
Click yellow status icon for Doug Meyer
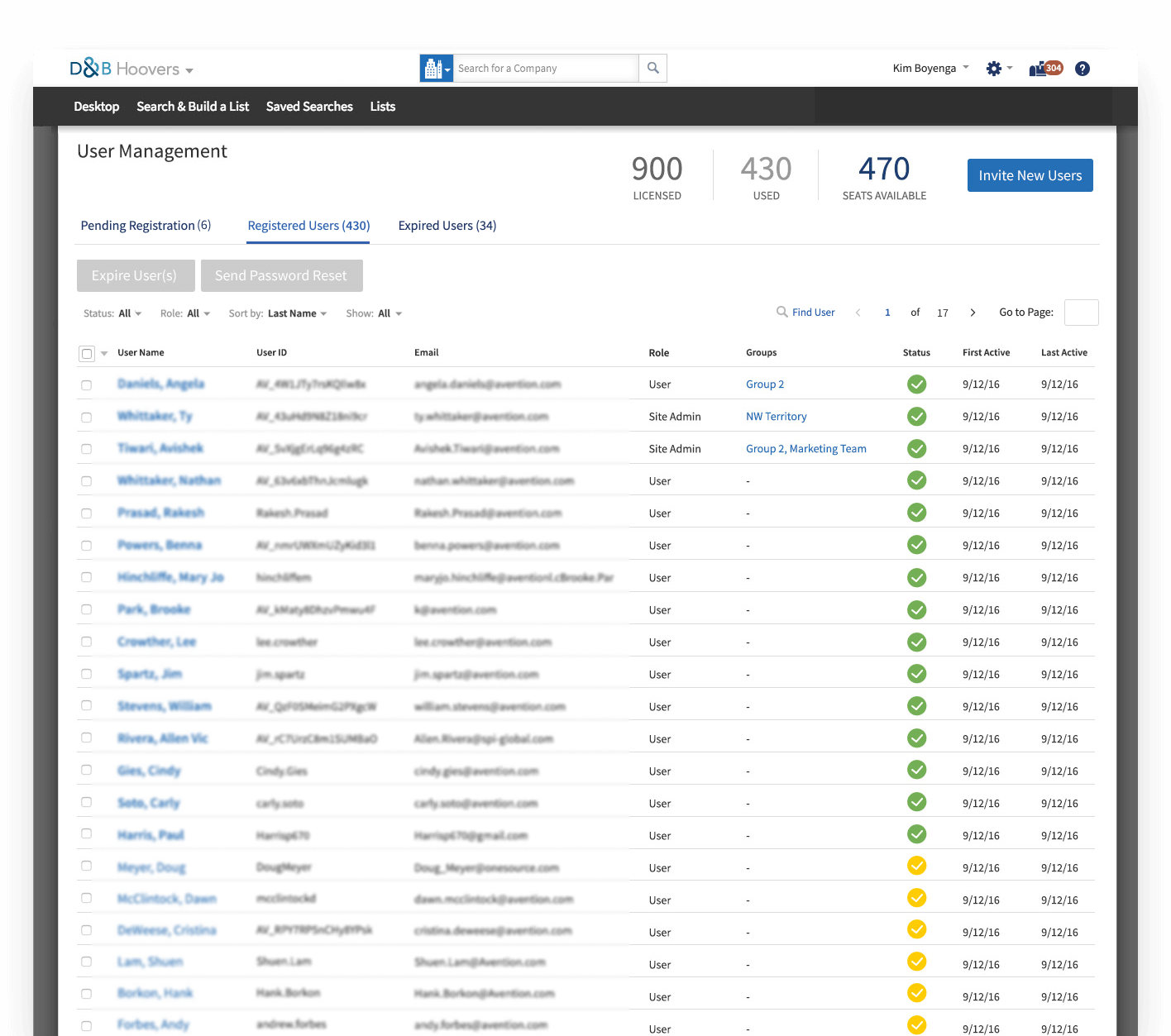pyautogui.click(x=916, y=867)
